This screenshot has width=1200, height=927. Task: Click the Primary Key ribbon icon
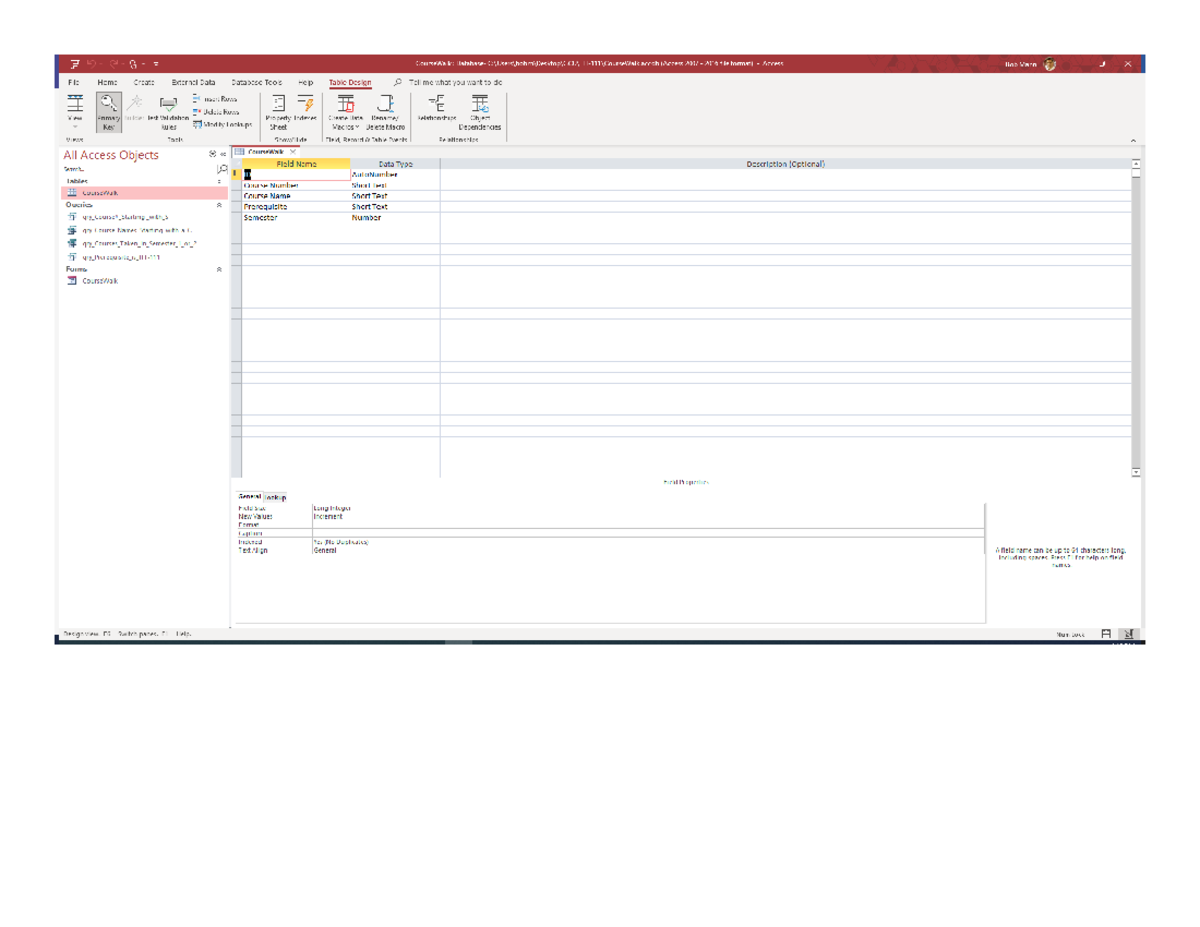[x=108, y=111]
